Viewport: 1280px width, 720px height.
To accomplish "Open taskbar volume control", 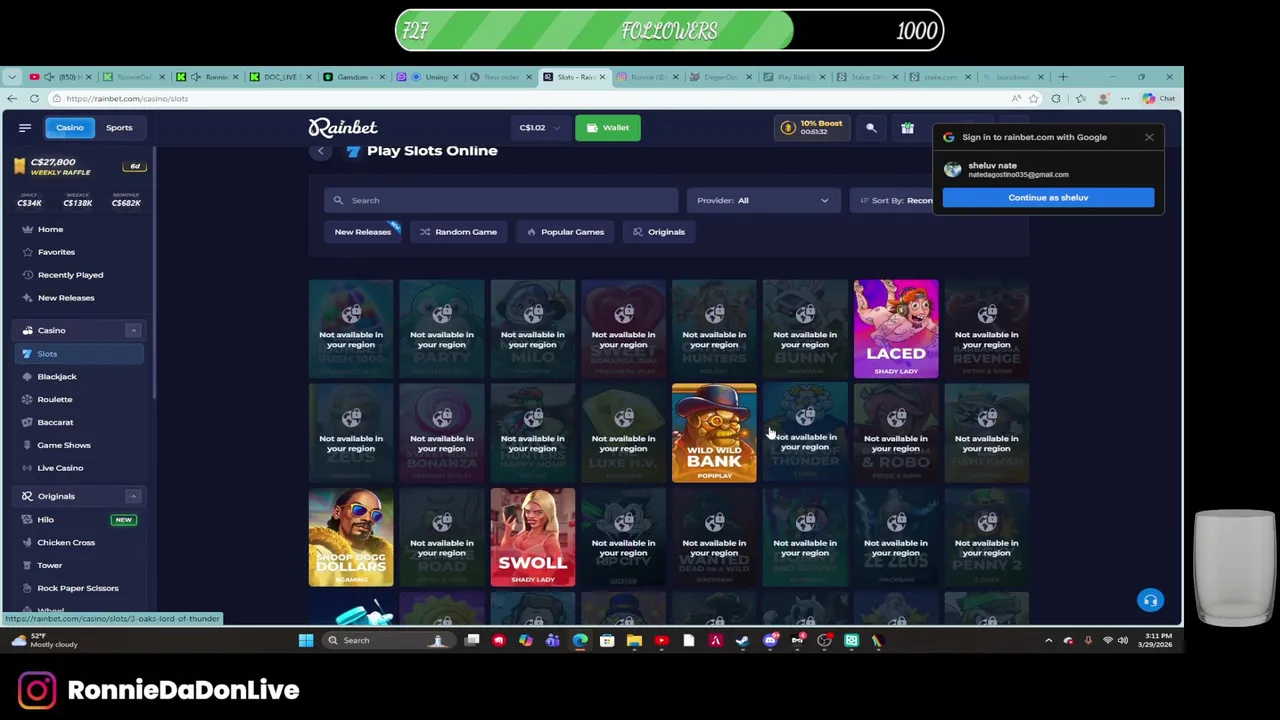I will click(x=1122, y=640).
